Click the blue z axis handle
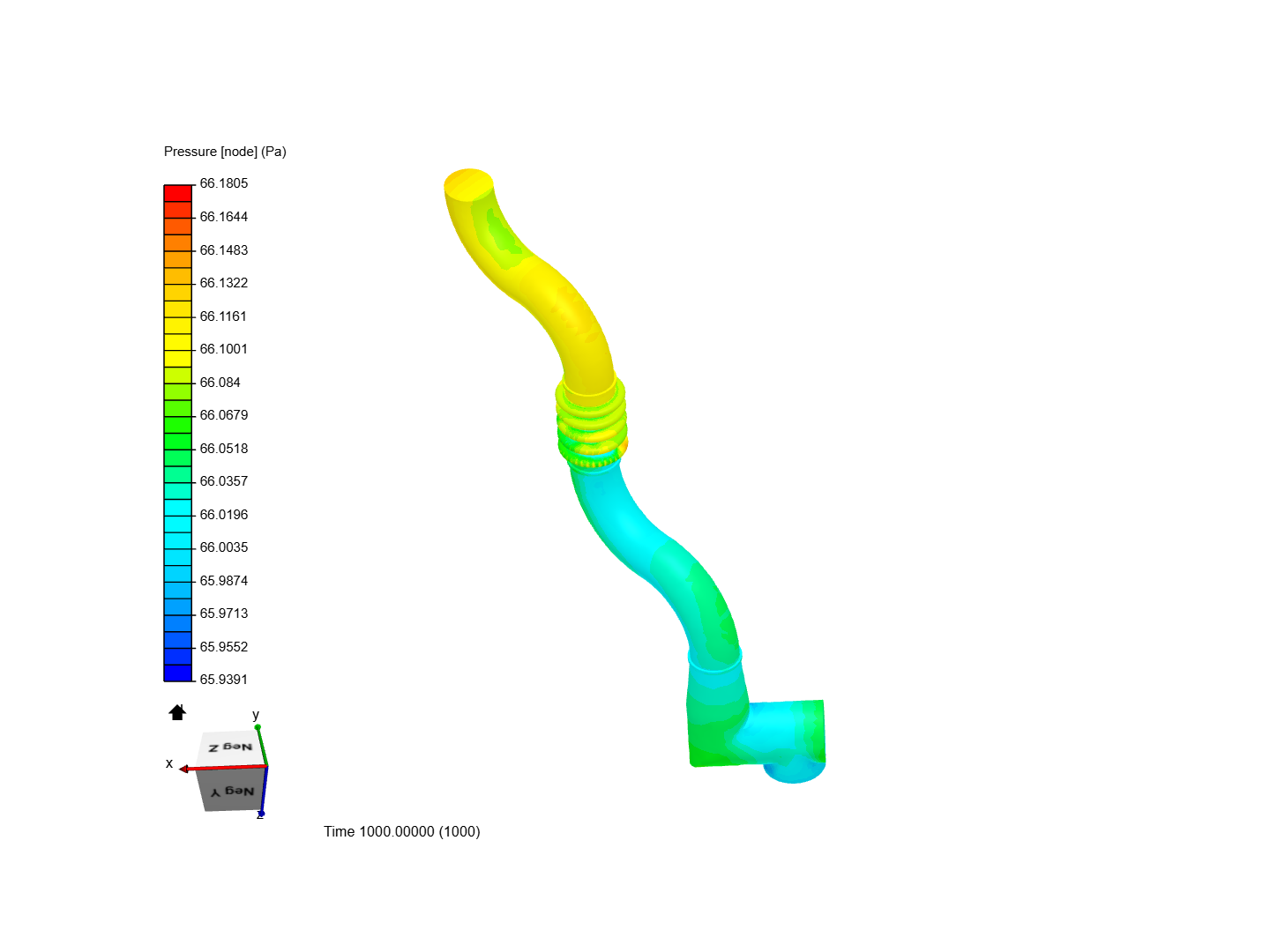Screen dimensions: 1270x952 [261, 814]
